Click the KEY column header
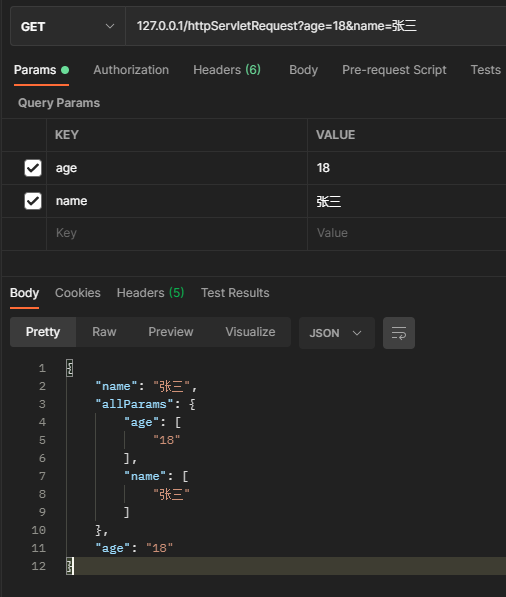Viewport: 506px width, 597px height. tap(67, 135)
